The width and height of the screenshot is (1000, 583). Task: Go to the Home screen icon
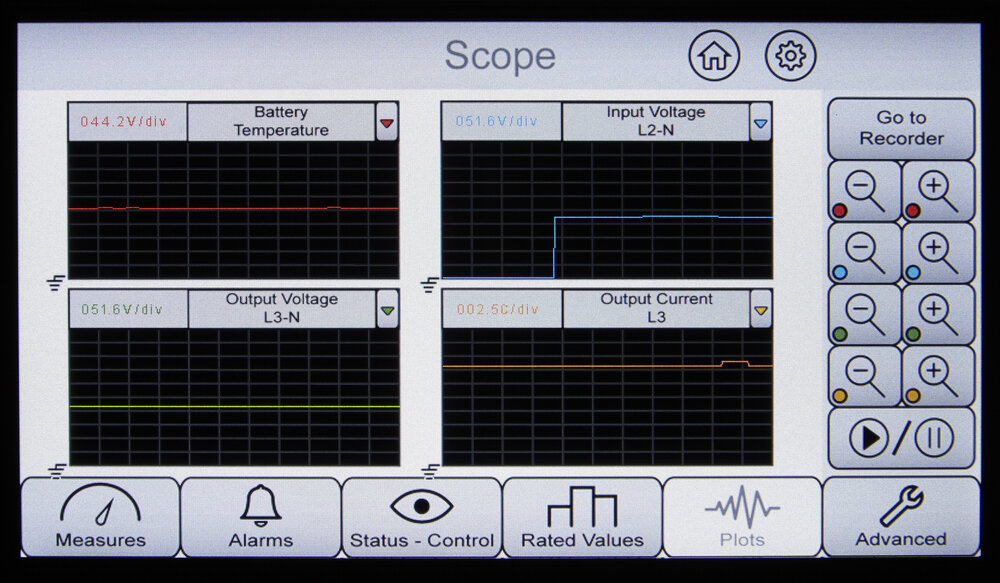pos(714,56)
